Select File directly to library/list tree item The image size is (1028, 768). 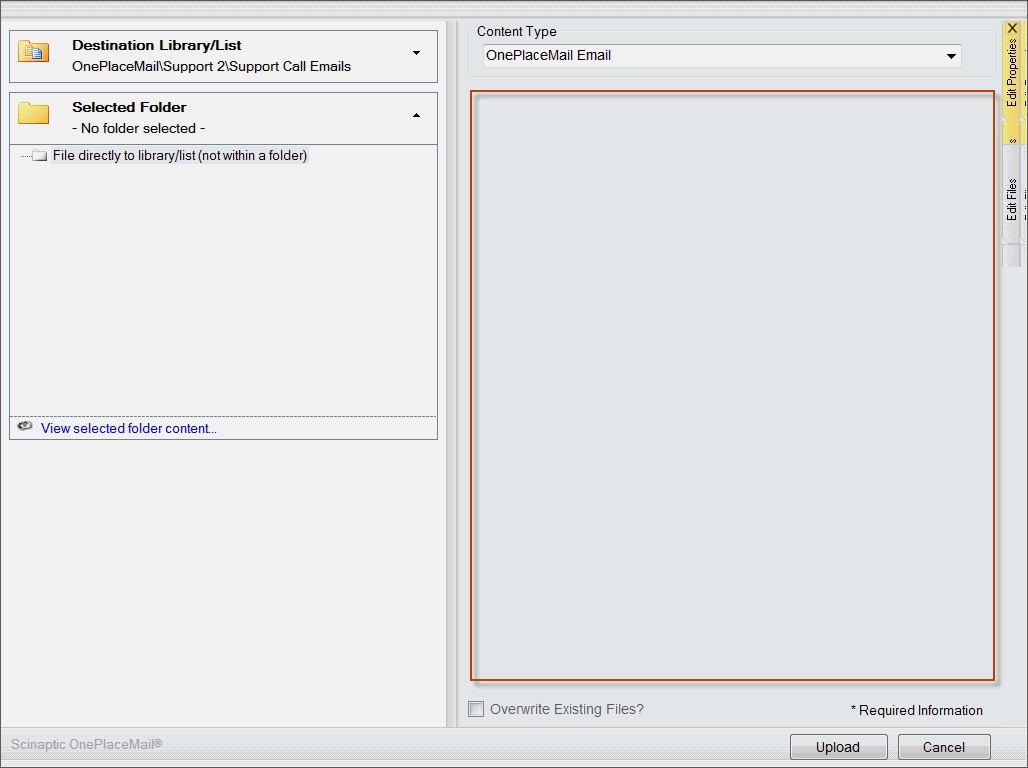point(180,155)
